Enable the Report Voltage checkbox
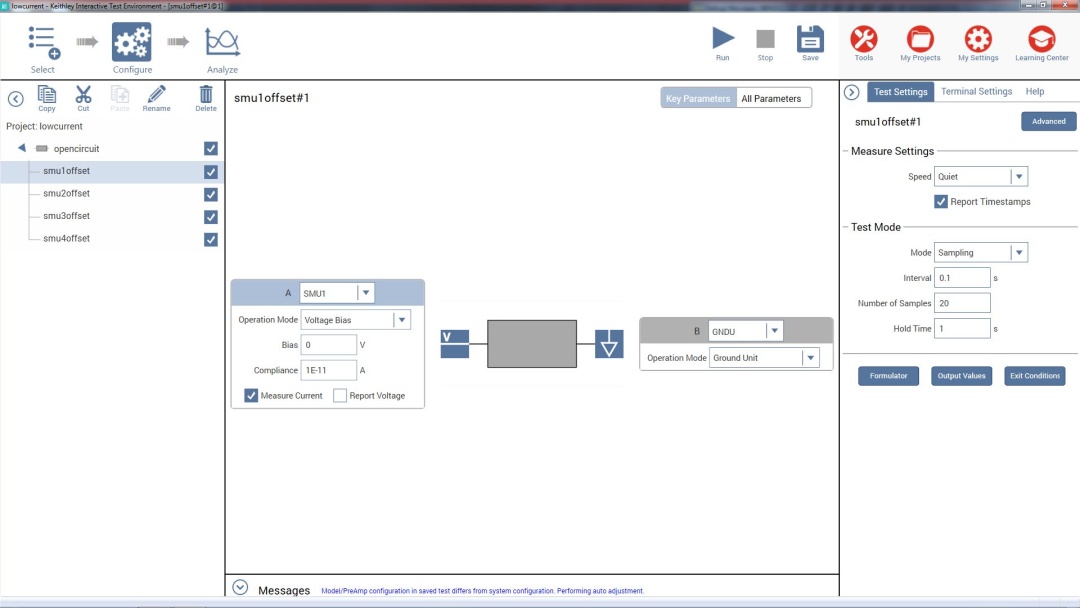Screen dimensions: 1080x608 pyautogui.click(x=340, y=396)
